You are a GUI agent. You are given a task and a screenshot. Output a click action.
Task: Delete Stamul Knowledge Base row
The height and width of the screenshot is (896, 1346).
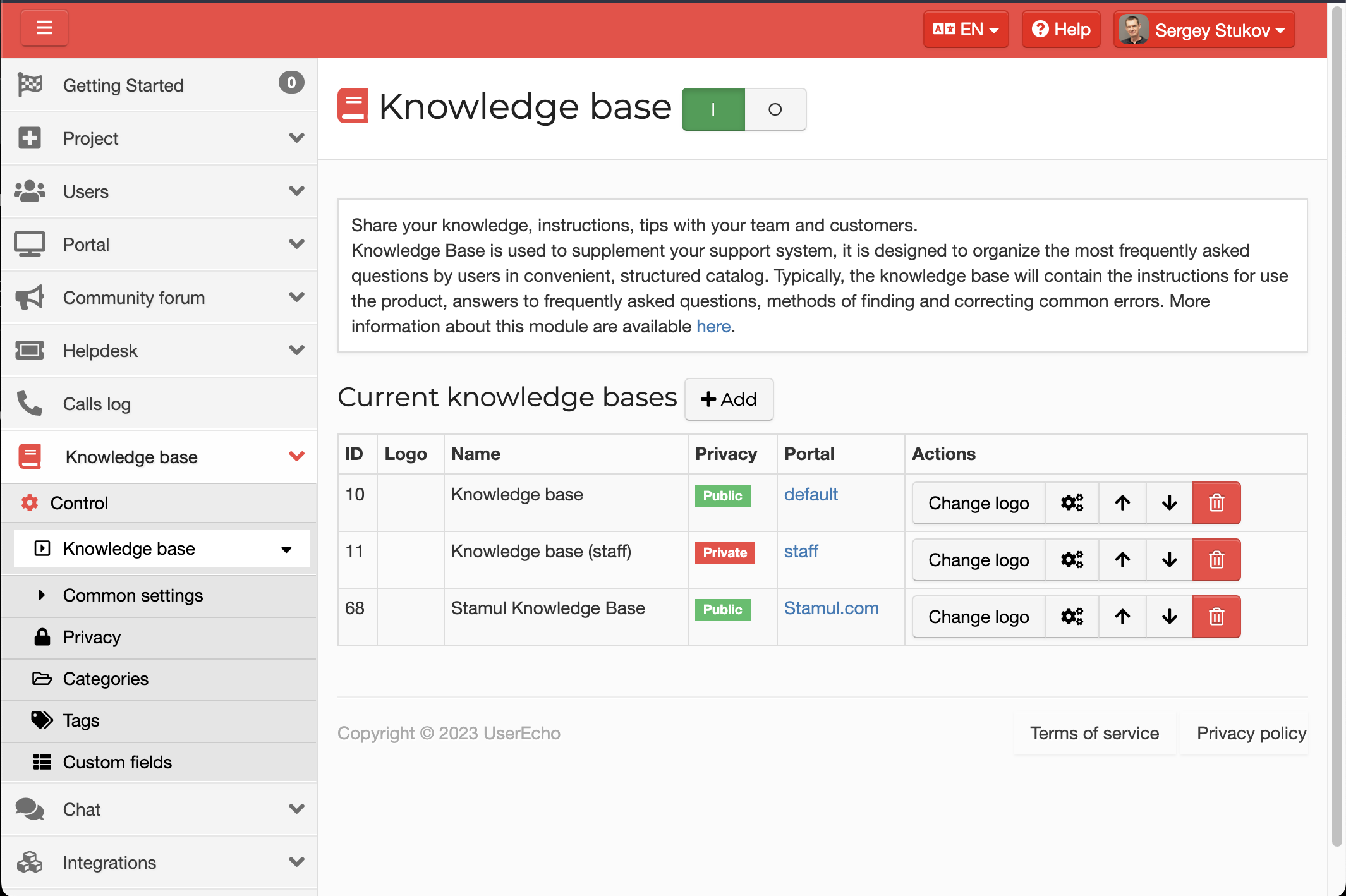tap(1216, 617)
